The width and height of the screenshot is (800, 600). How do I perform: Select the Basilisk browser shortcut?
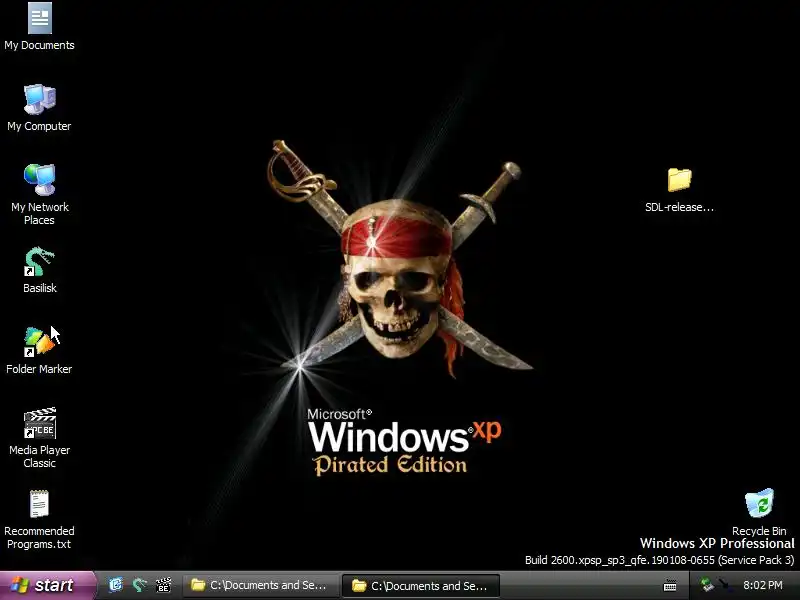click(39, 270)
